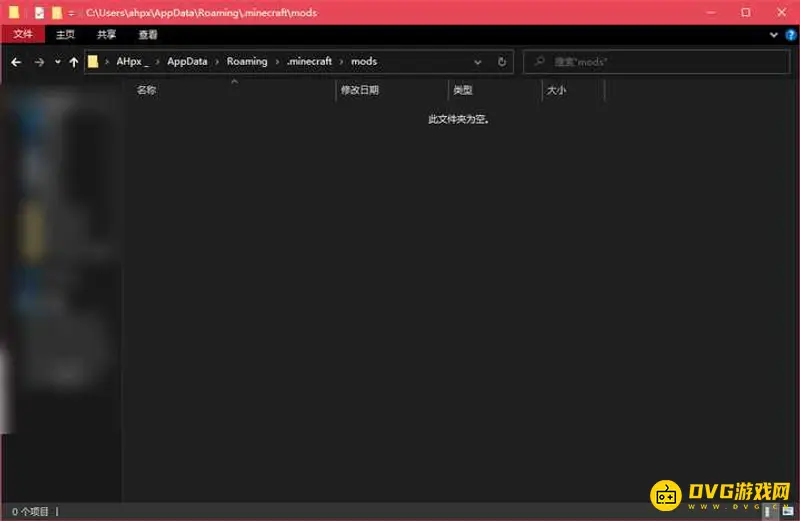
Task: Switch to the 主页 (Home) tab
Action: click(66, 34)
